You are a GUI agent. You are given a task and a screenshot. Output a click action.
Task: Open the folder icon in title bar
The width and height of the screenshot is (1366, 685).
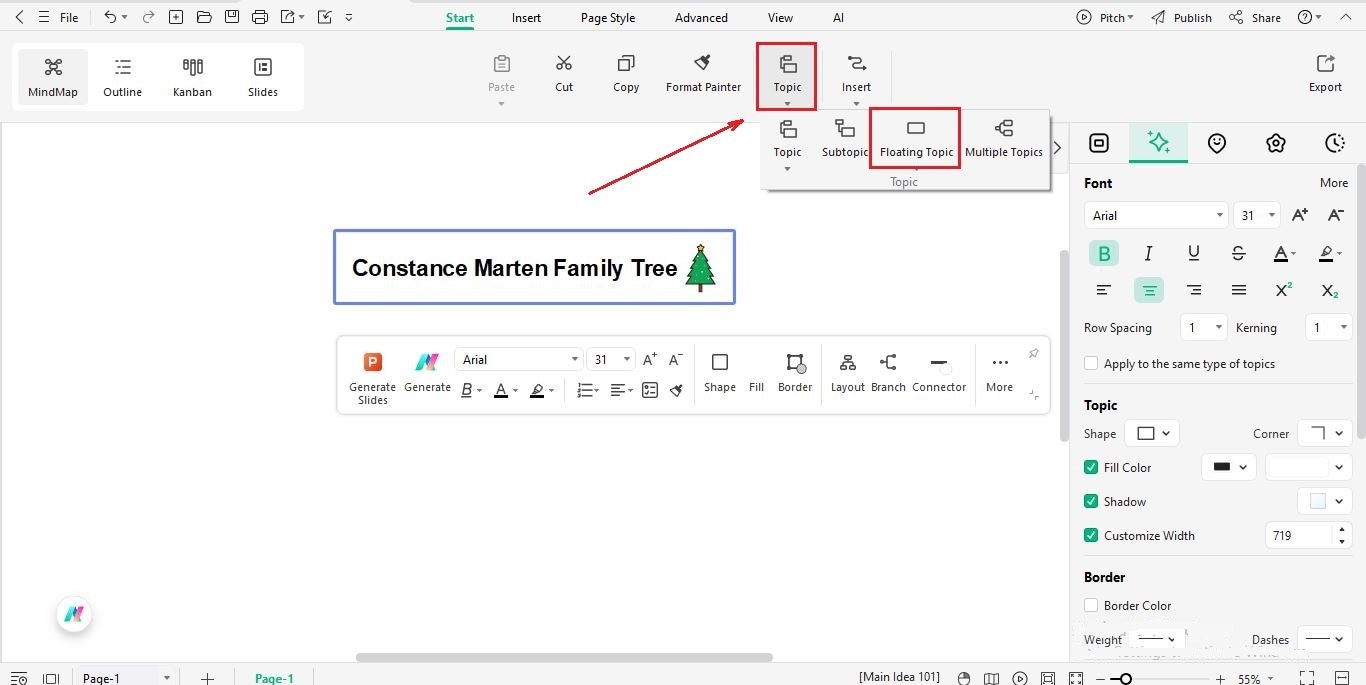click(x=204, y=17)
